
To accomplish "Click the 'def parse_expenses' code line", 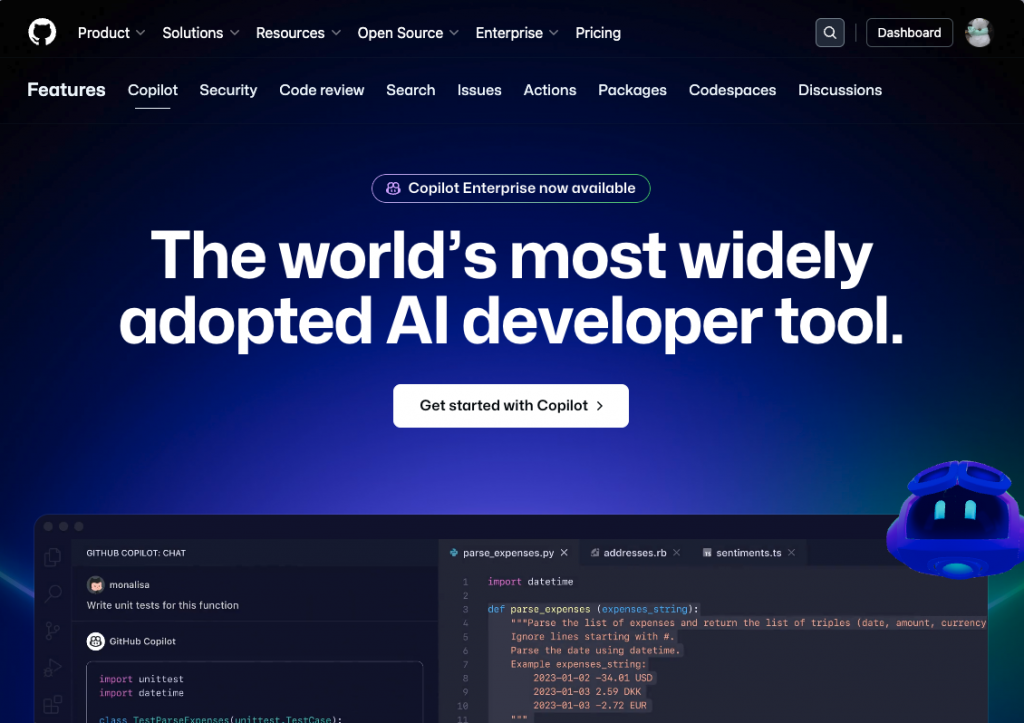I will coord(593,609).
